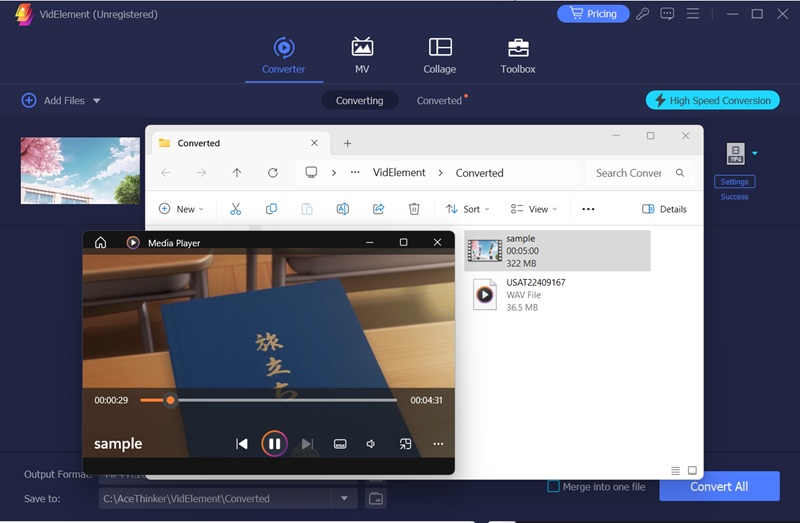Screen dimensions: 800x523
Task: Mute the Media Player volume
Action: [371, 444]
